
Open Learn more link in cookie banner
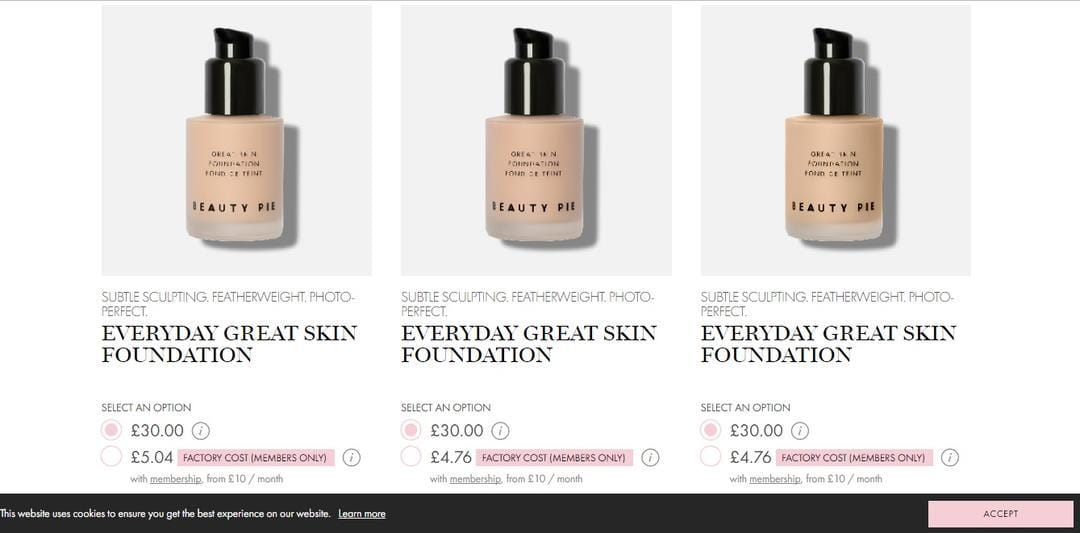pyautogui.click(x=362, y=514)
